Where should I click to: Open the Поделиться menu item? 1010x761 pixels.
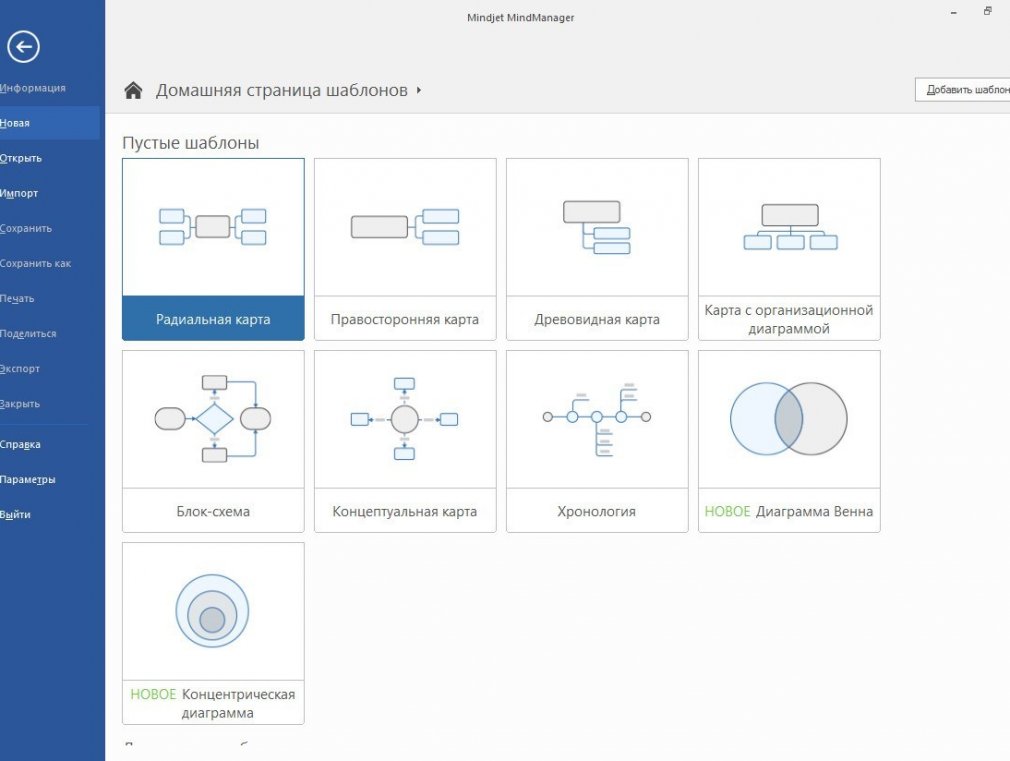tap(28, 333)
